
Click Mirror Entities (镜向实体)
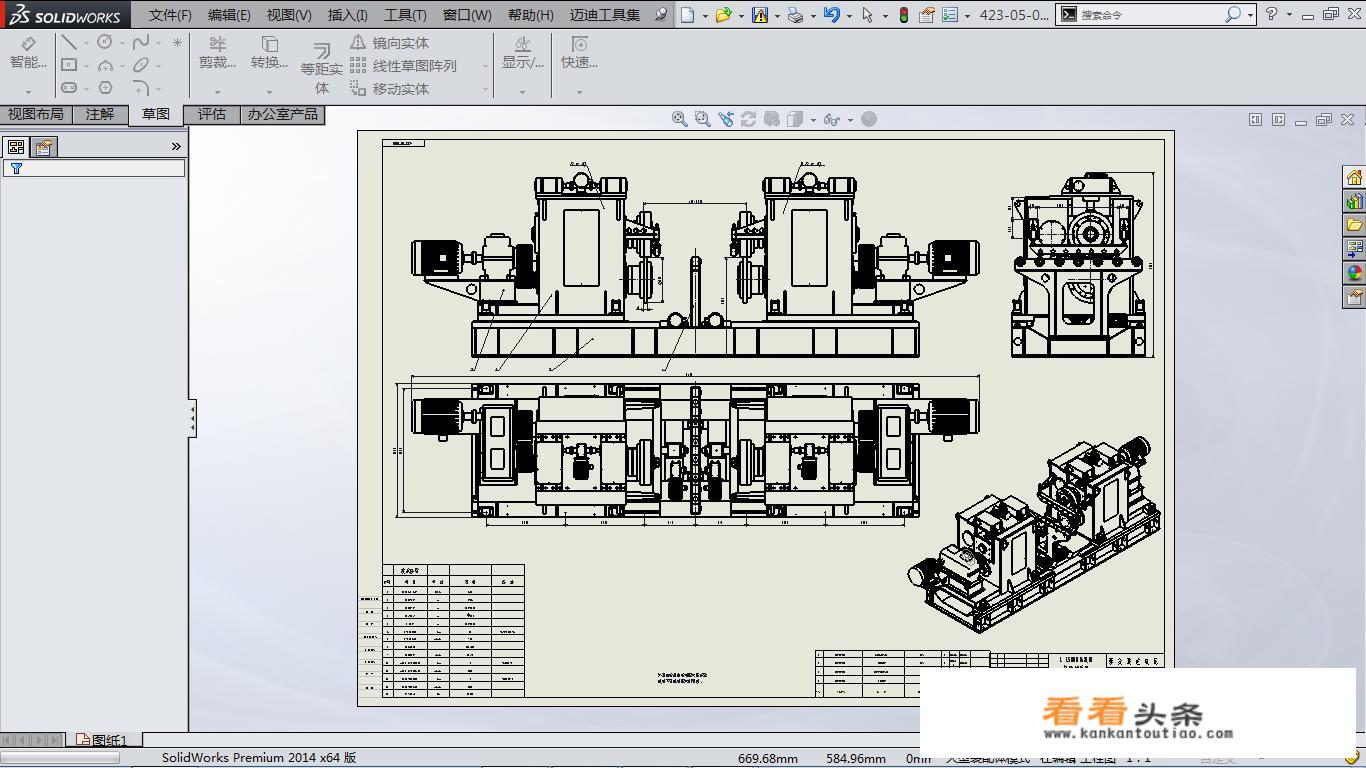(x=389, y=43)
